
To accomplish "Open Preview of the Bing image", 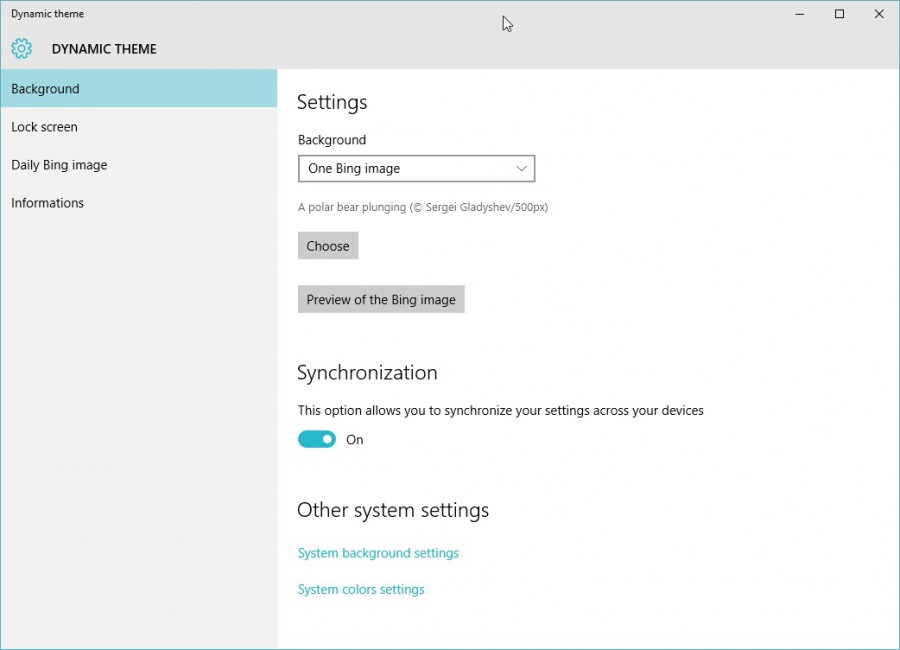I will click(x=381, y=298).
